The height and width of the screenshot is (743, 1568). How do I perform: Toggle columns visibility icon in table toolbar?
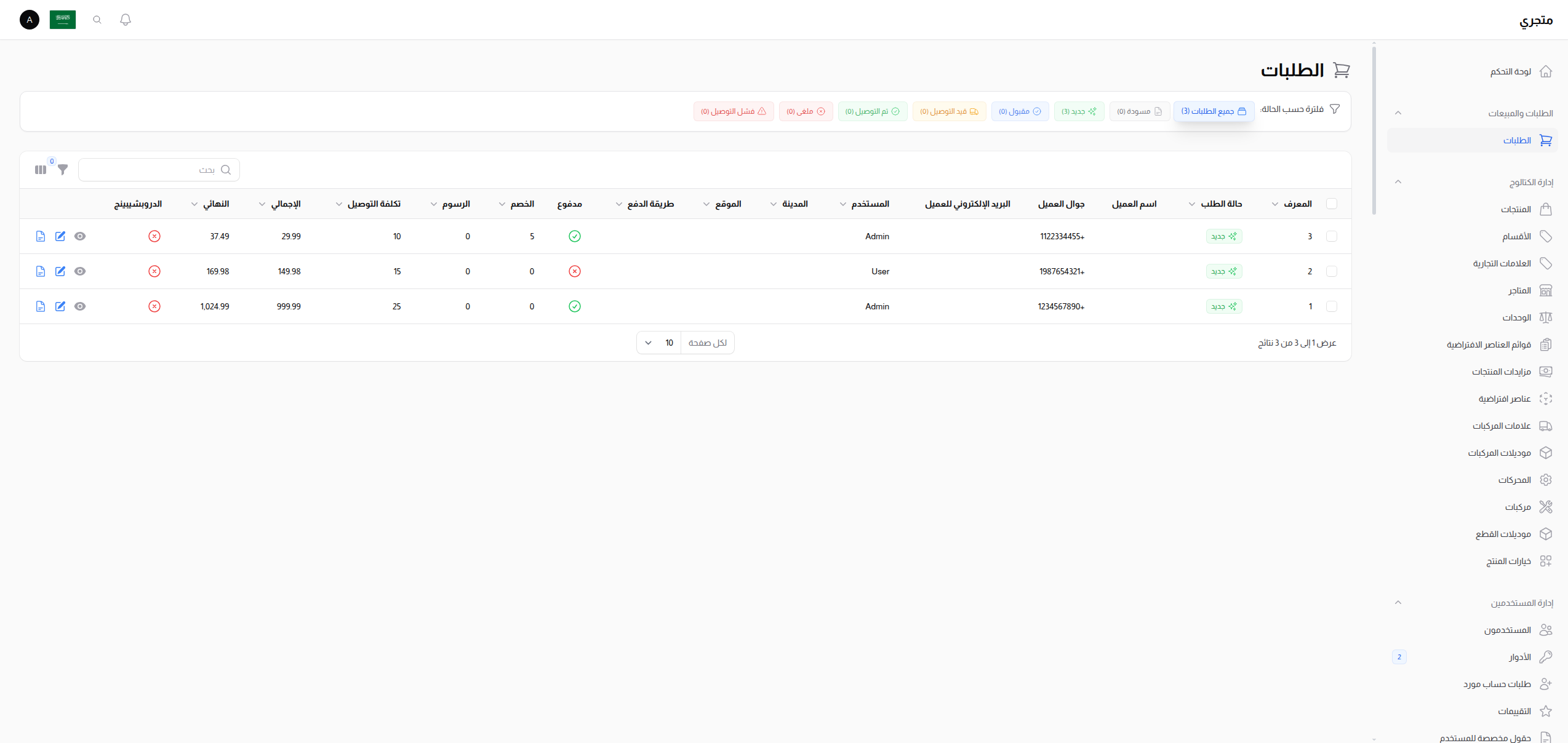41,170
